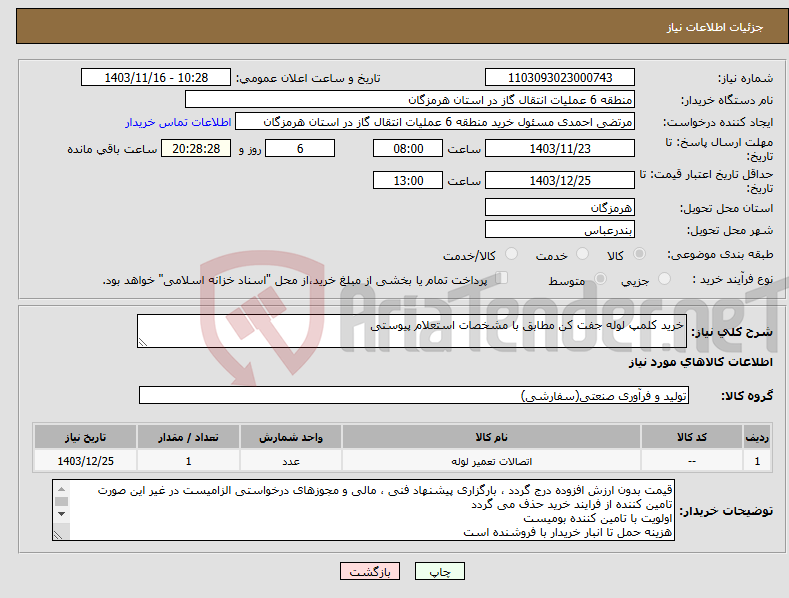
Task: Click the buyer notes scrollbar thumb
Action: click(61, 501)
